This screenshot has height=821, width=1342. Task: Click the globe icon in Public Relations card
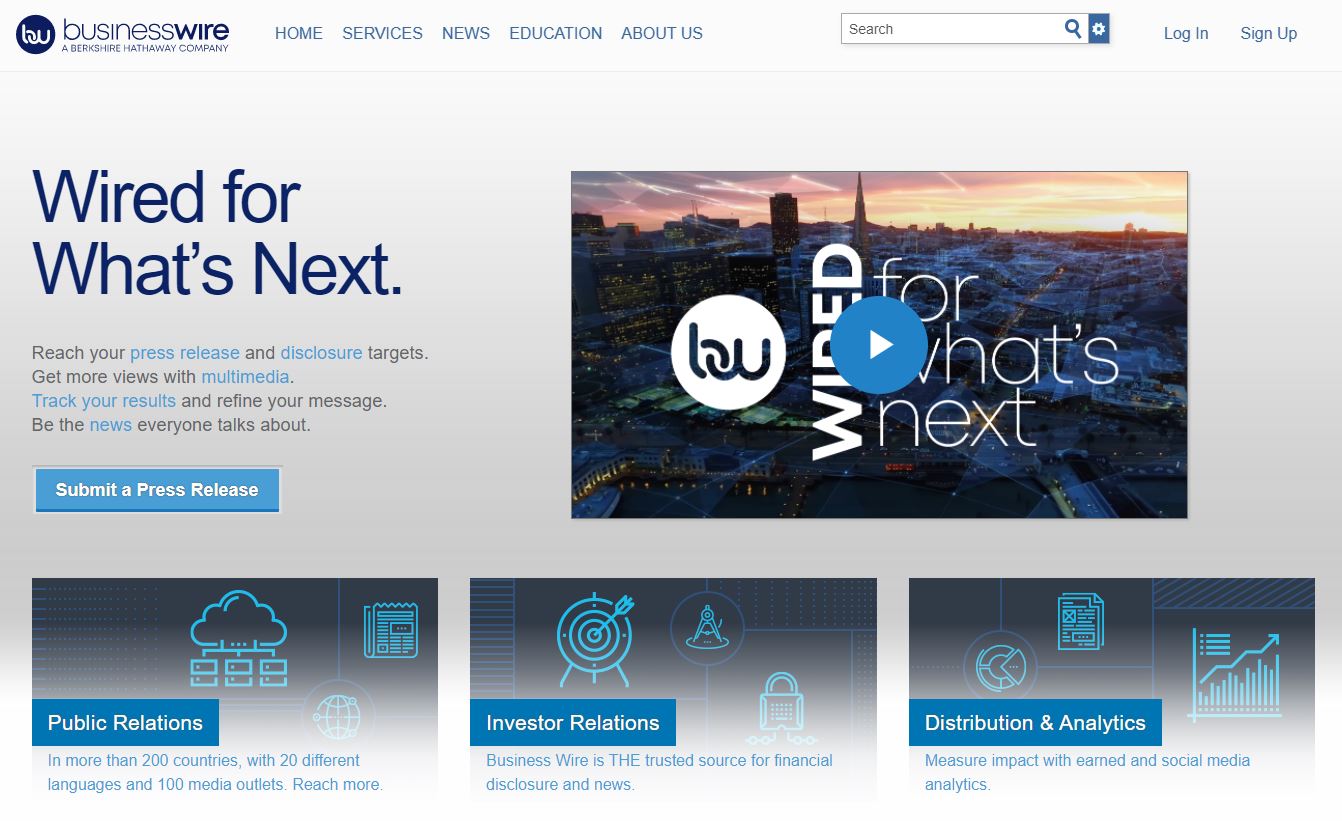tap(337, 716)
